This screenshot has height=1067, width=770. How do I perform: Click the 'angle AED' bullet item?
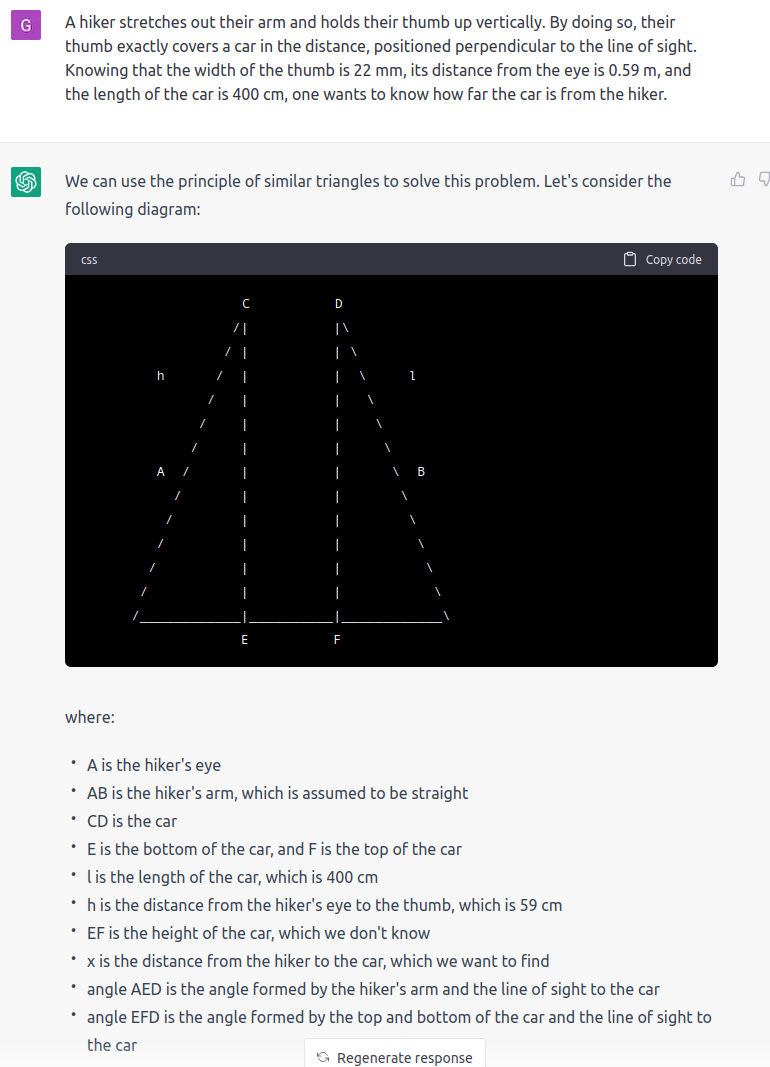click(x=373, y=989)
